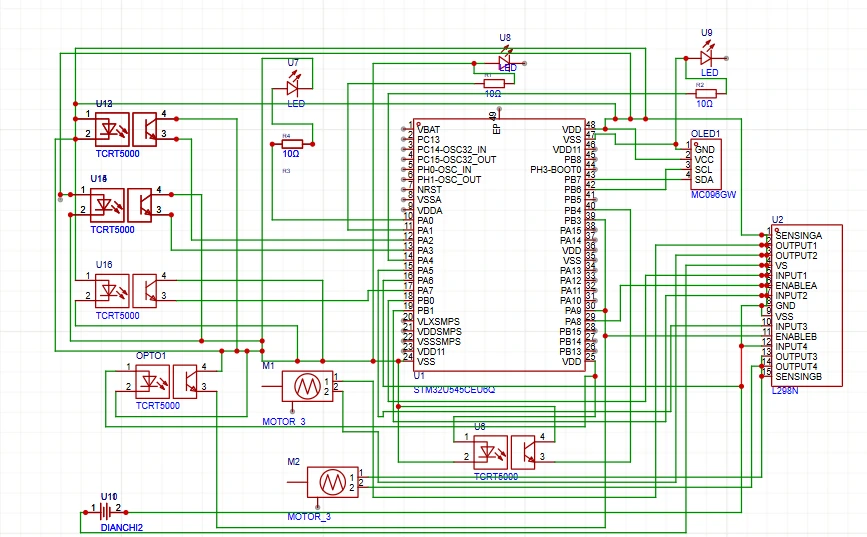Click the INPUT3 pin on the L298N
Image resolution: width=867 pixels, height=537 pixels.
pos(791,326)
